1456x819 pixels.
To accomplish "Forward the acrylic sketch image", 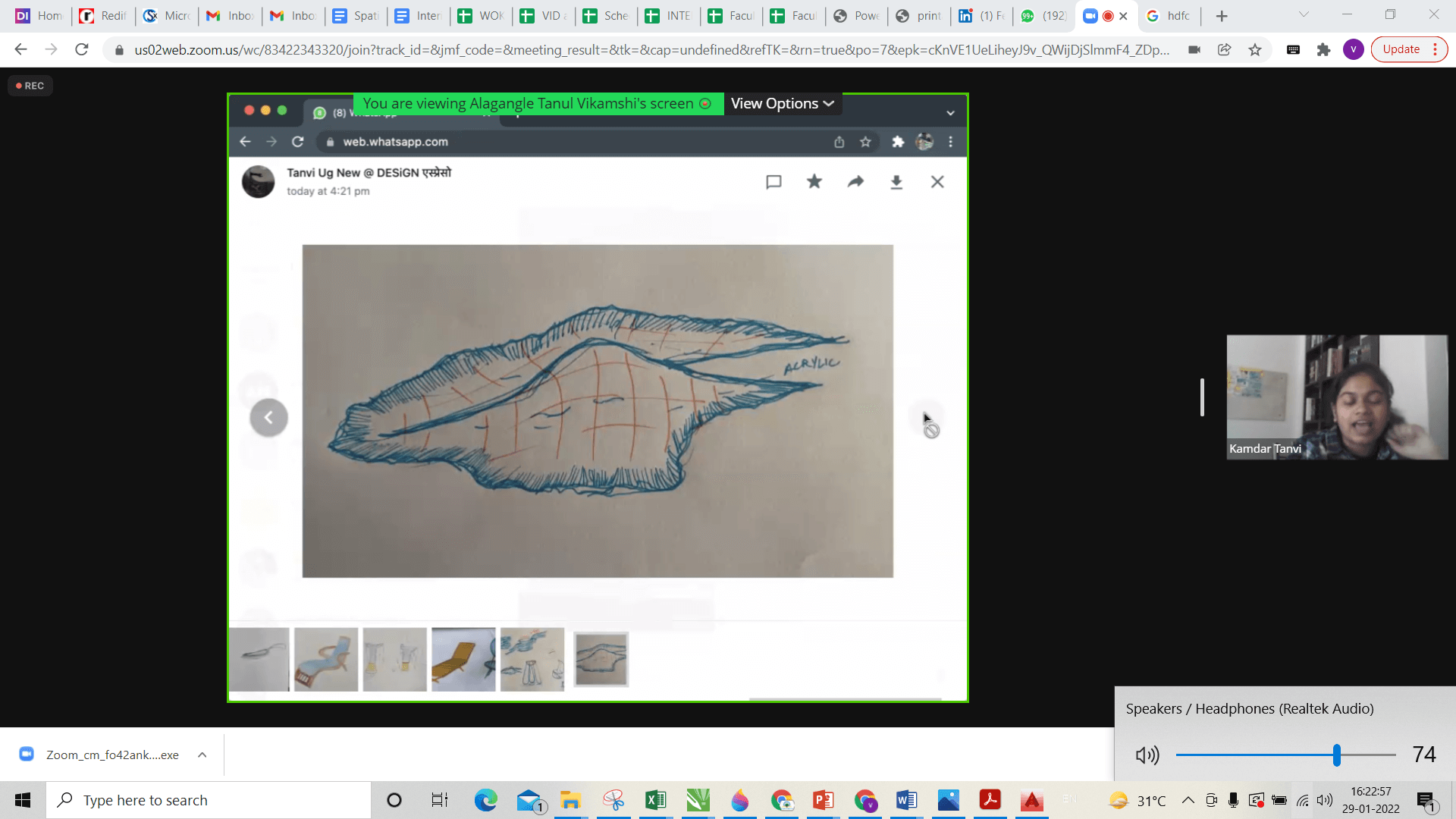I will pos(855,182).
